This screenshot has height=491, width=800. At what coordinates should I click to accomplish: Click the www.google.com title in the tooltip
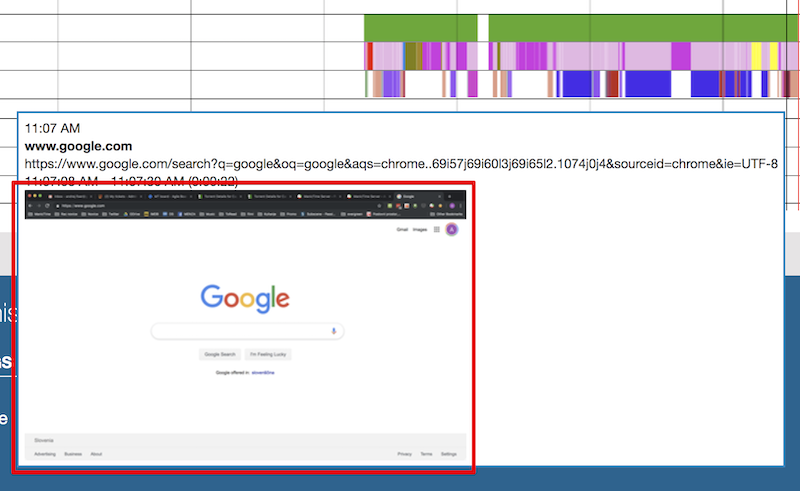click(x=78, y=146)
